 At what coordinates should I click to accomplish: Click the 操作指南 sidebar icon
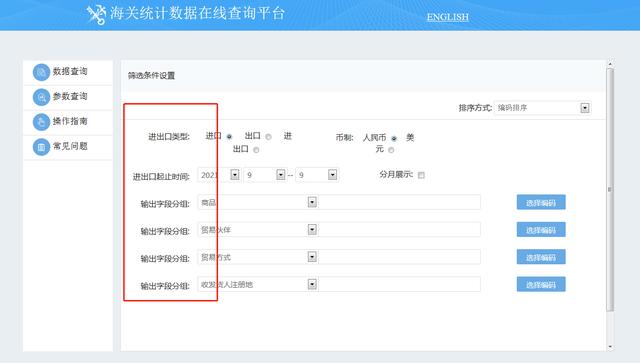coord(41,122)
